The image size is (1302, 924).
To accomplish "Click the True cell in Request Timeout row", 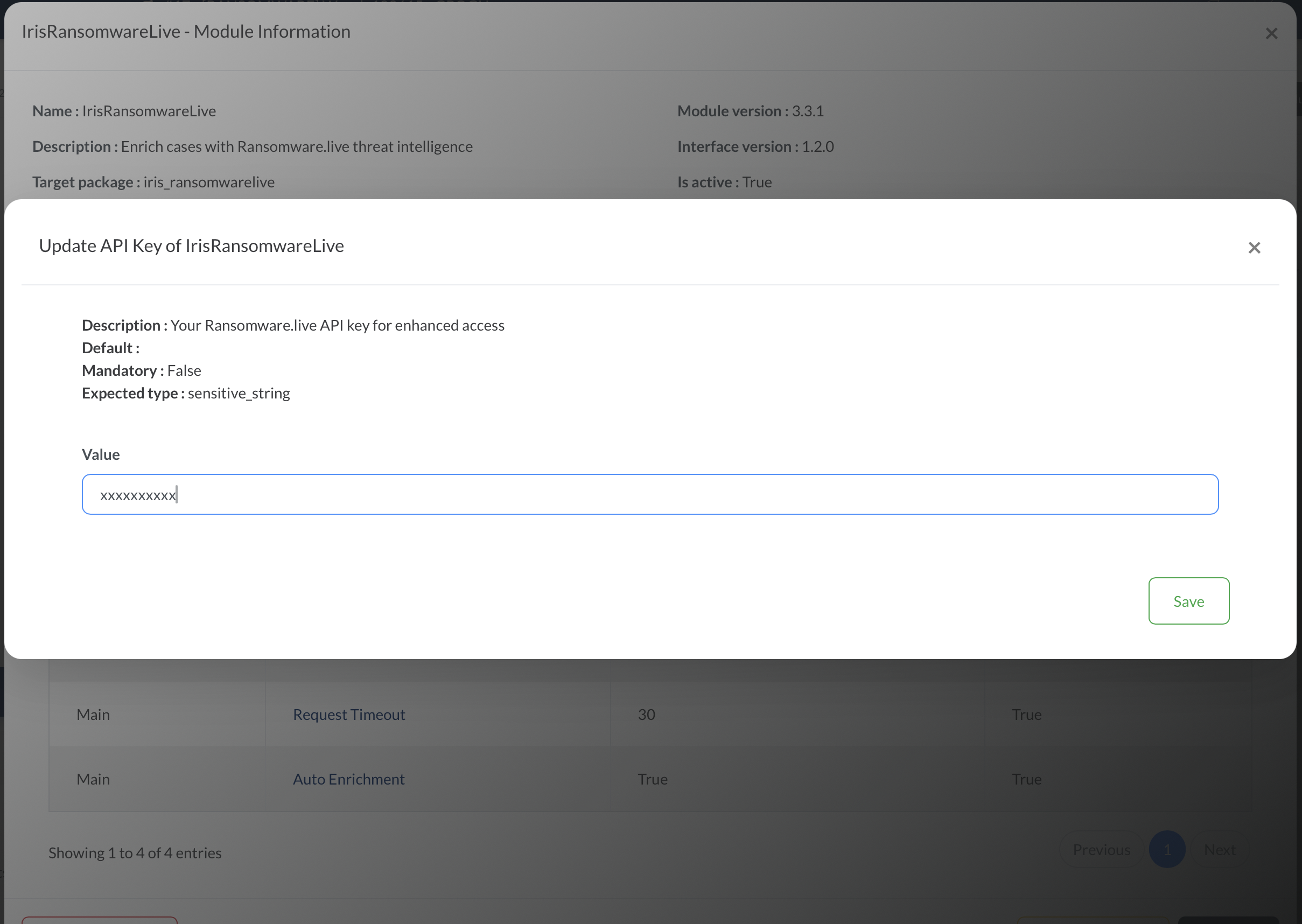I will [1026, 714].
